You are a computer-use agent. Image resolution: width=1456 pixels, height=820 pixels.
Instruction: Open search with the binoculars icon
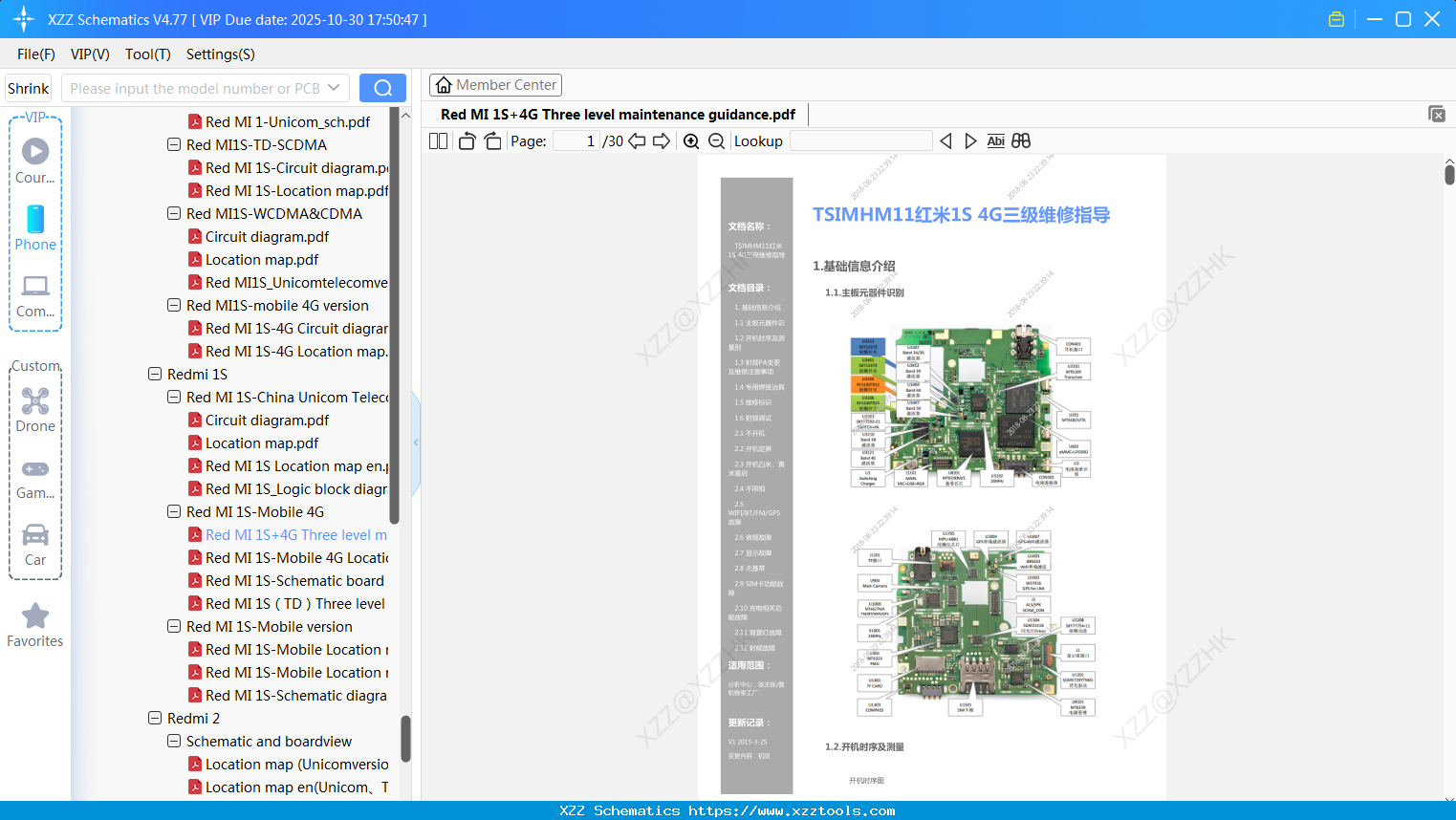[x=1020, y=140]
